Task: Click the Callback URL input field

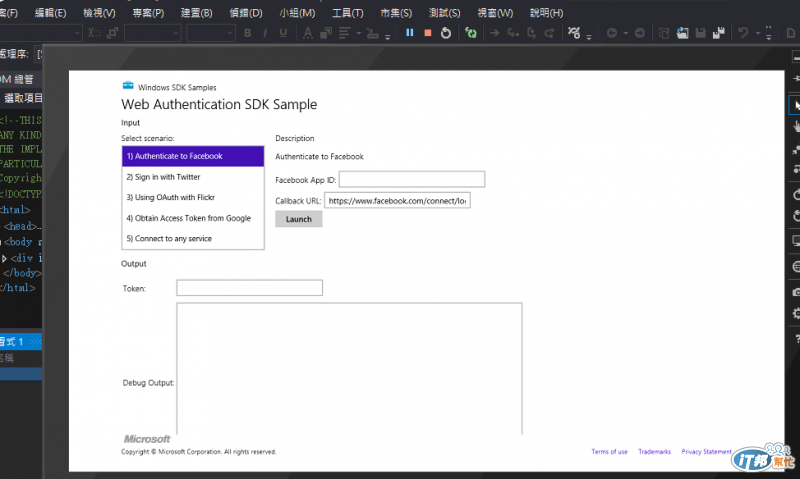Action: pos(397,200)
